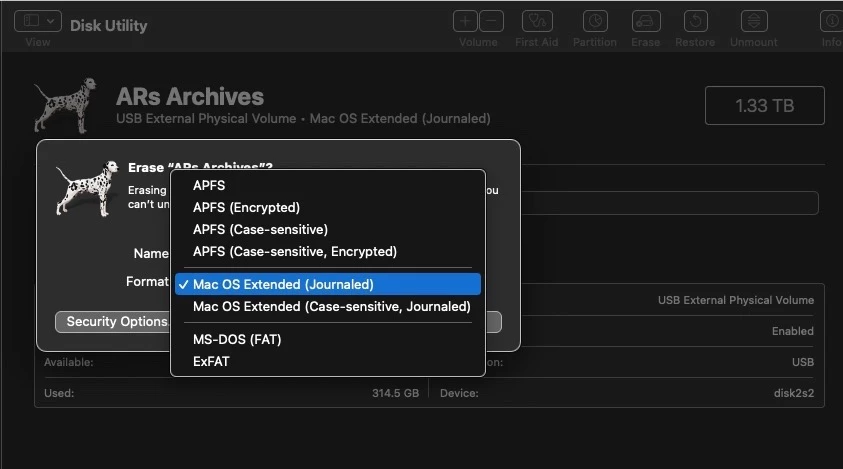Select Mac OS Extended (Journaled) option
Image resolution: width=843 pixels, height=469 pixels.
327,284
